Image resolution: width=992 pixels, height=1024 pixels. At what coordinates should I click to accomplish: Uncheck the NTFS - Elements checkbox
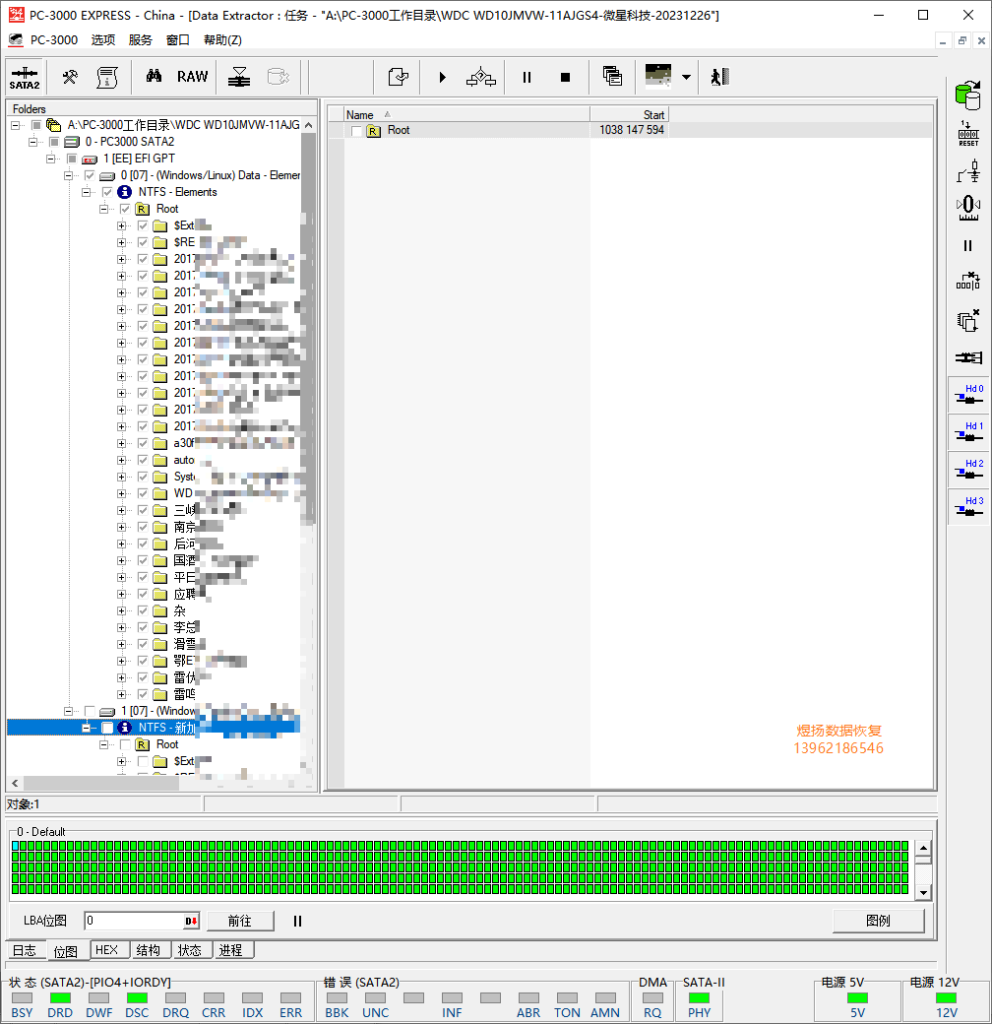[107, 192]
